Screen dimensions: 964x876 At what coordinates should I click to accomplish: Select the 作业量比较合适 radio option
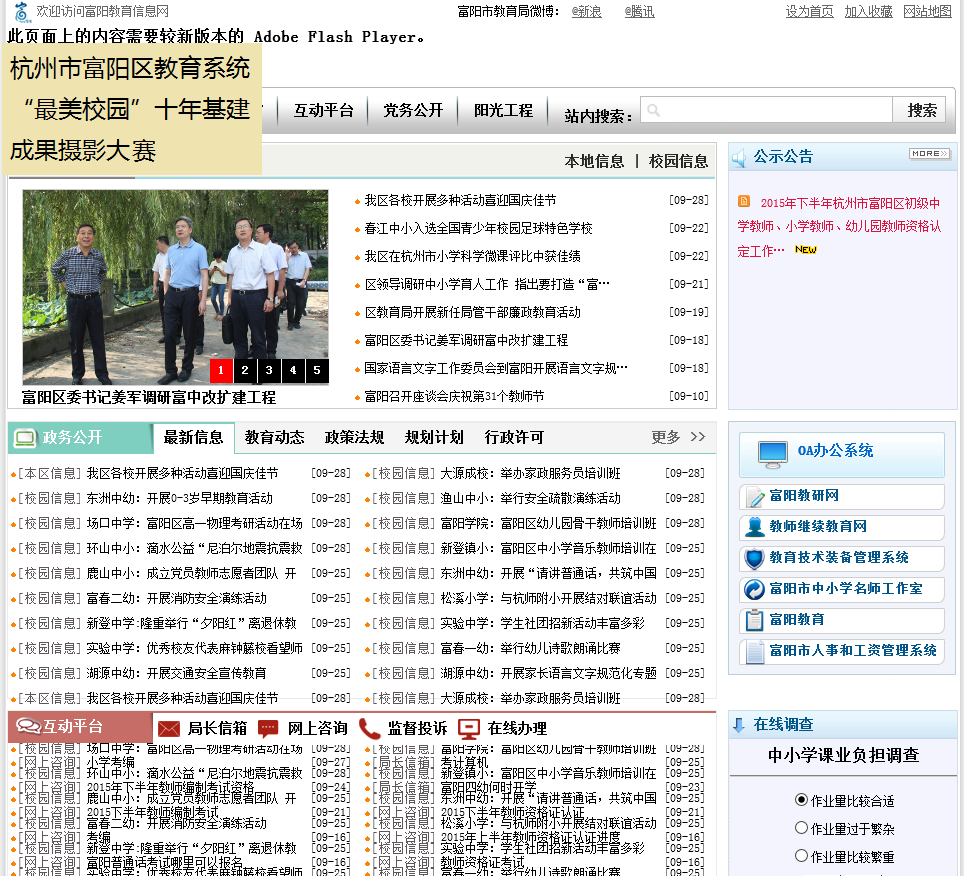tap(801, 800)
